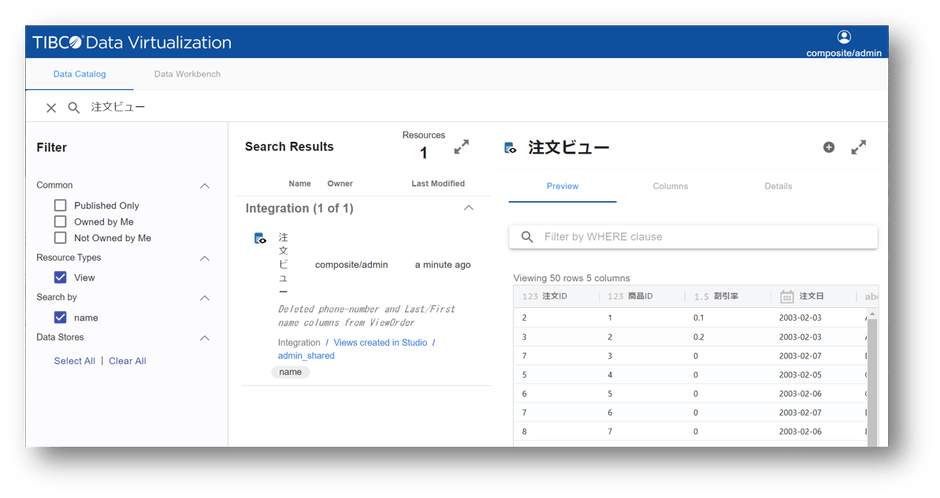Open the Columns tab

point(670,186)
